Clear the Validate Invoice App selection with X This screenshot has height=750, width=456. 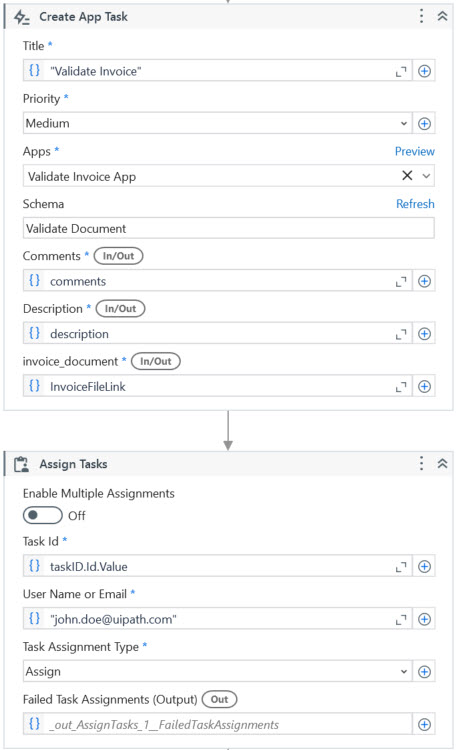pos(407,176)
